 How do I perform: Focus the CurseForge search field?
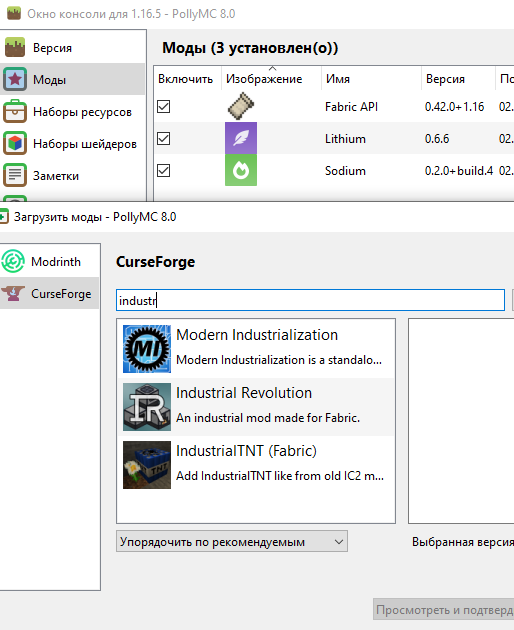[x=310, y=300]
